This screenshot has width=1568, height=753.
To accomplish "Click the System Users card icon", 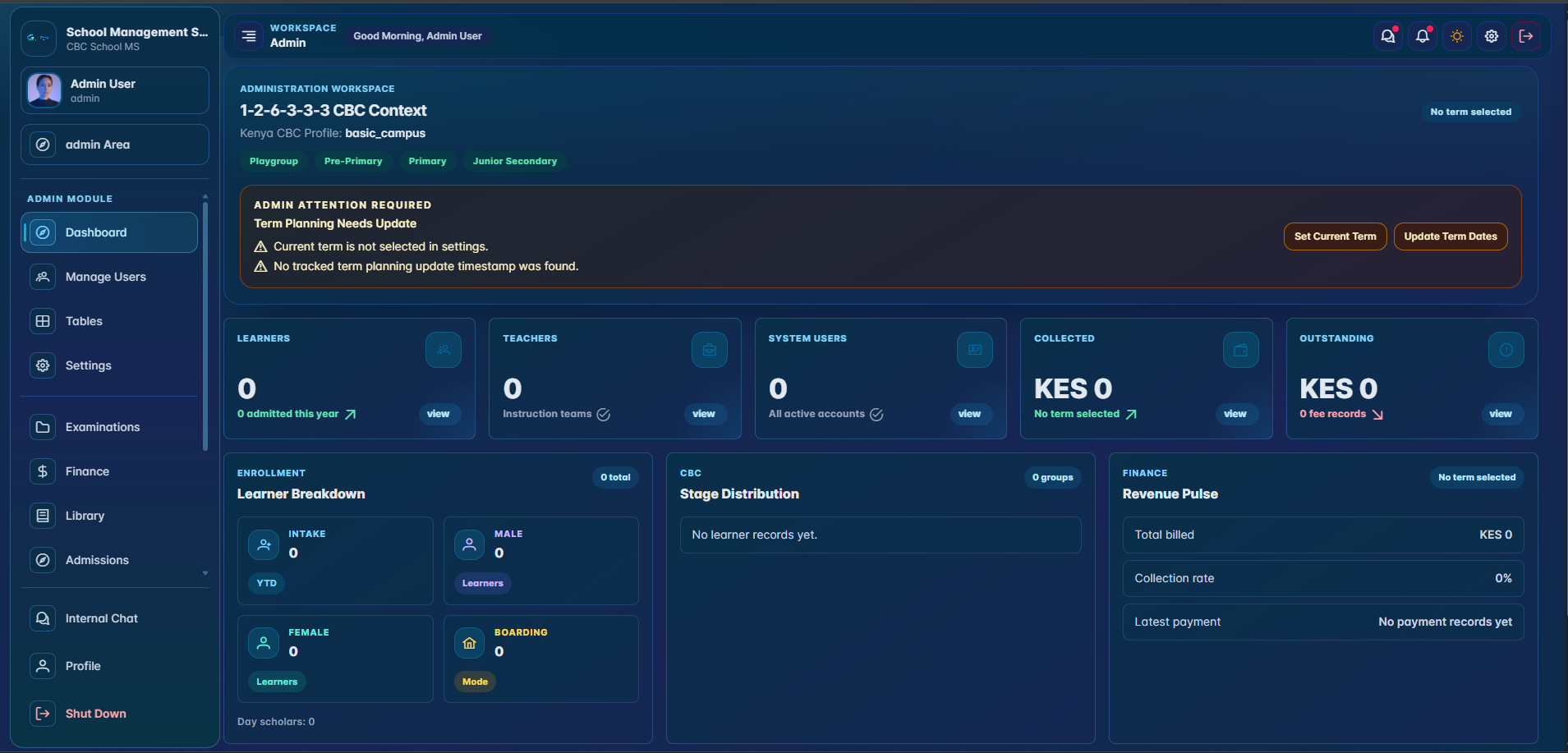I will click(x=975, y=350).
